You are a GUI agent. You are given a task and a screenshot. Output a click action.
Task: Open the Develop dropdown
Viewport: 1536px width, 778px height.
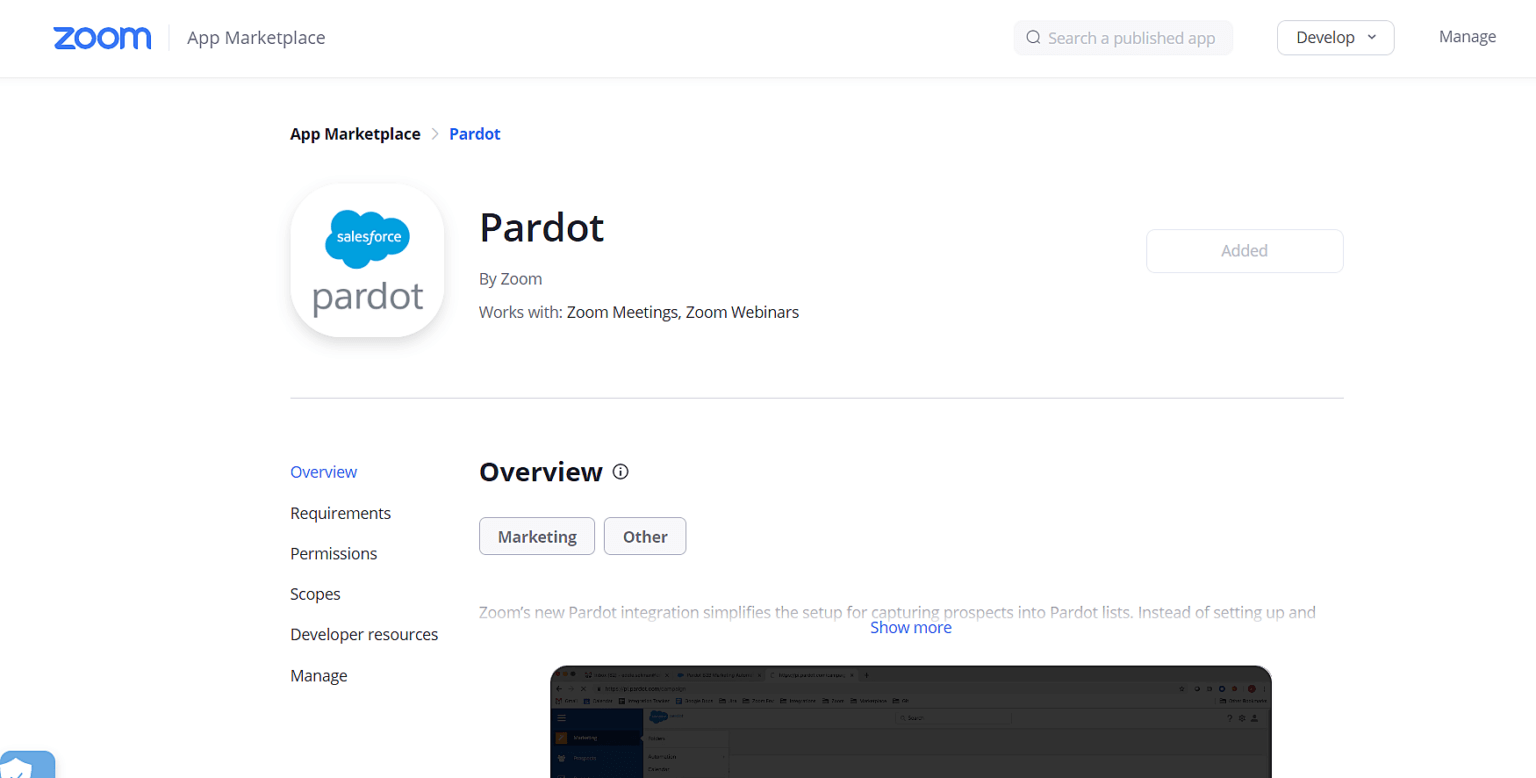tap(1335, 37)
